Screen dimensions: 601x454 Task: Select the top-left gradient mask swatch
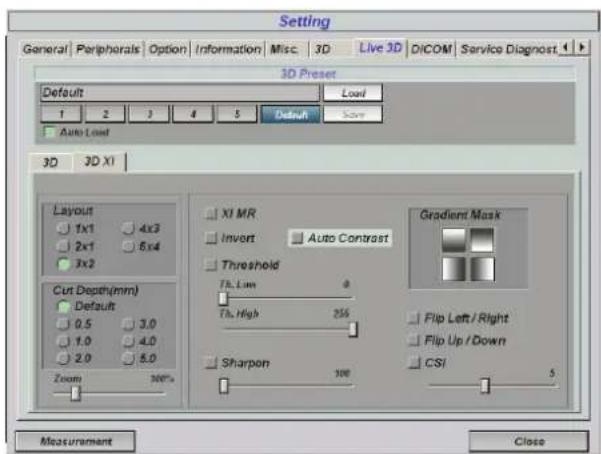(x=453, y=240)
